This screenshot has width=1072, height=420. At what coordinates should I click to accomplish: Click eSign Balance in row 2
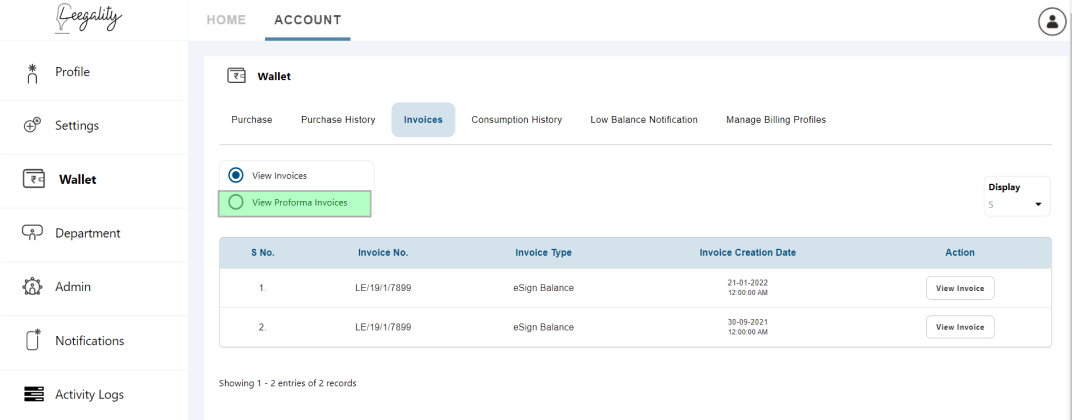point(544,327)
